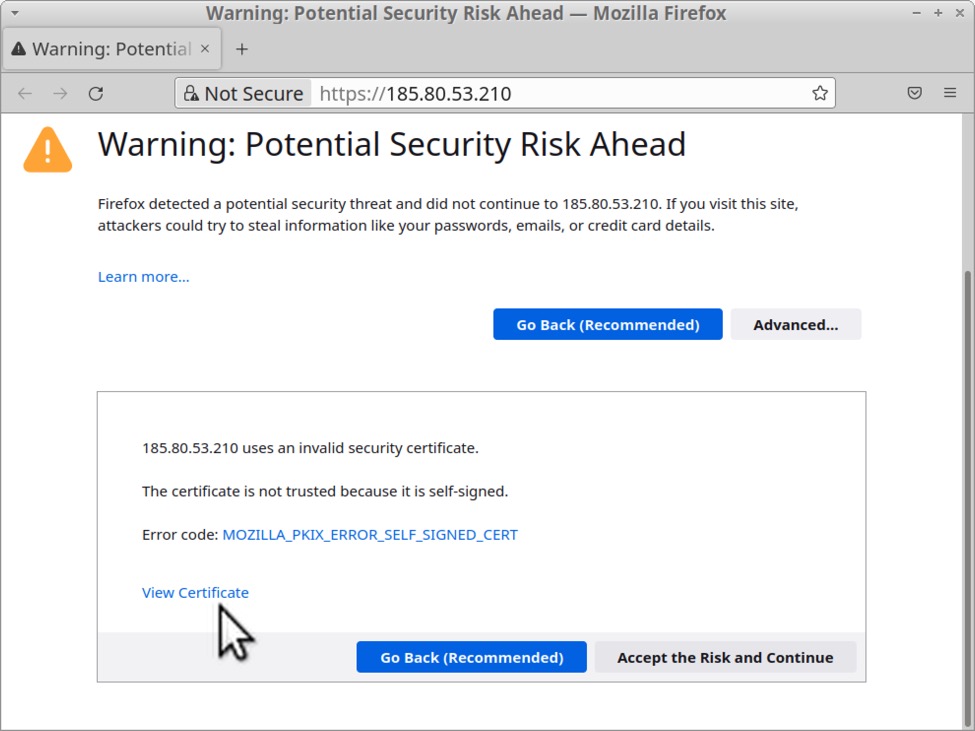
Task: Click the Forward navigation arrow
Action: click(60, 93)
